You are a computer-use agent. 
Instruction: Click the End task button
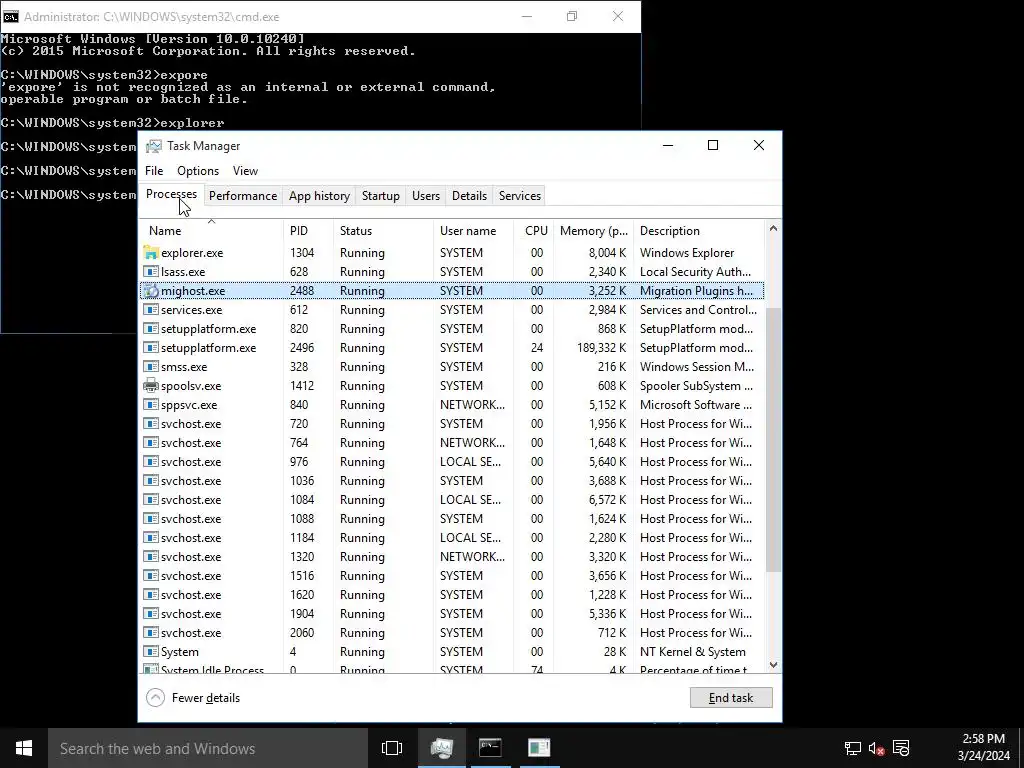(x=731, y=697)
